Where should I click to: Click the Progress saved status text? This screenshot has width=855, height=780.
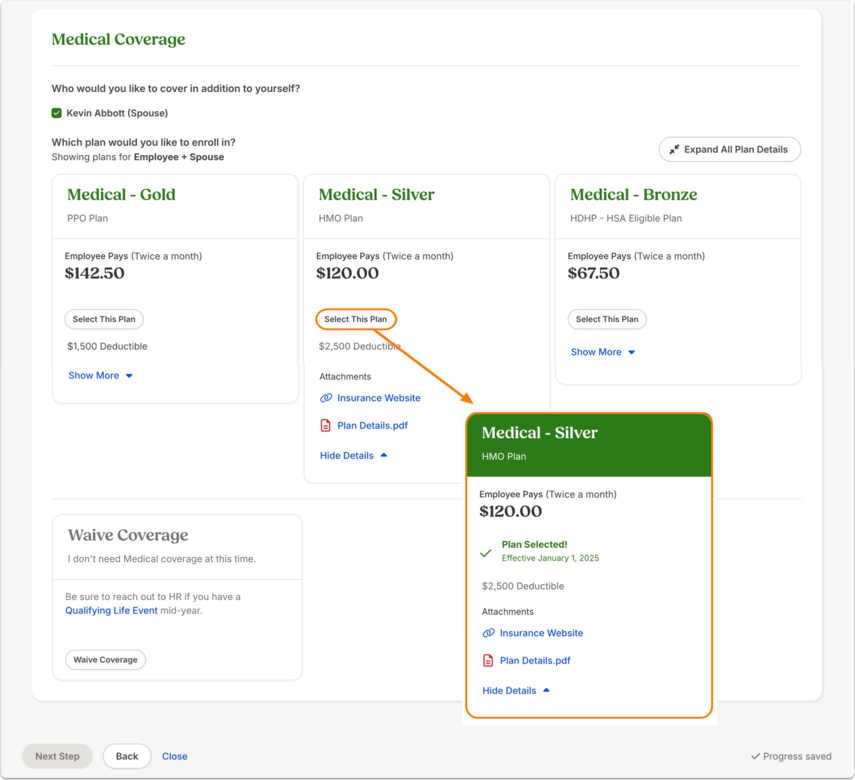(797, 756)
